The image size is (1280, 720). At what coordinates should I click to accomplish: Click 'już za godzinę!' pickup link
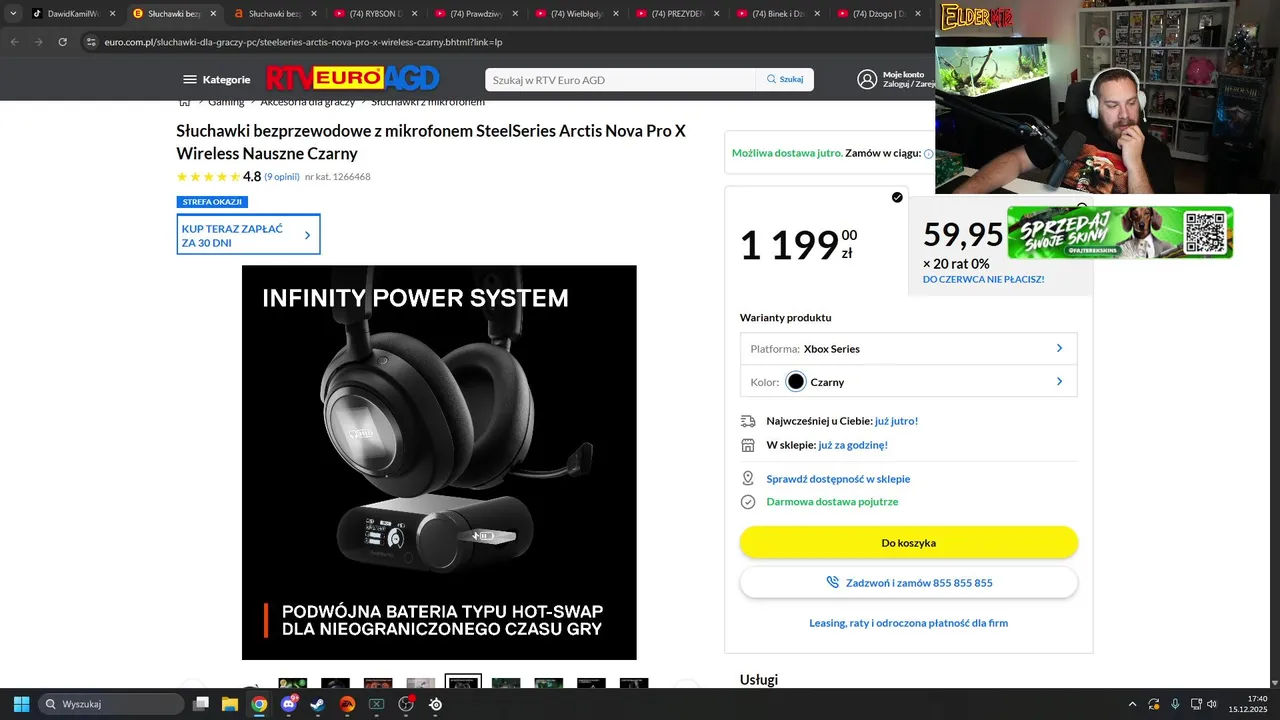click(x=853, y=445)
